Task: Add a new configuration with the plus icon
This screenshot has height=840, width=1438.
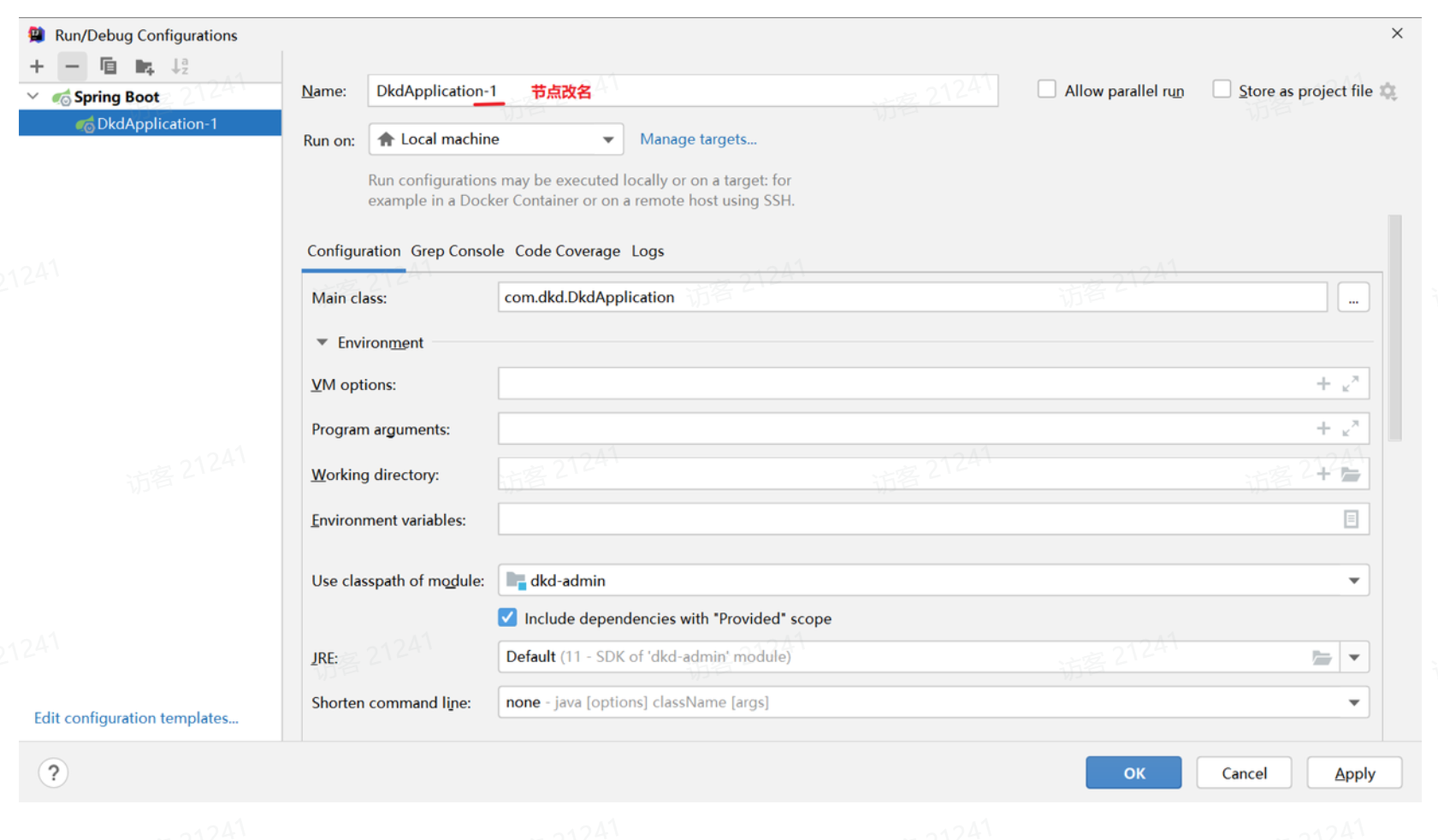Action: tap(37, 66)
